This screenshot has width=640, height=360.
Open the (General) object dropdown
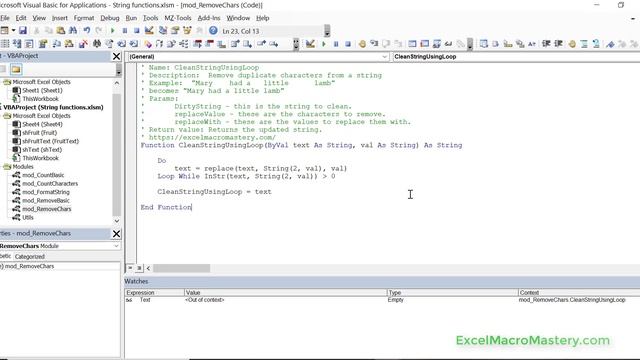point(384,57)
